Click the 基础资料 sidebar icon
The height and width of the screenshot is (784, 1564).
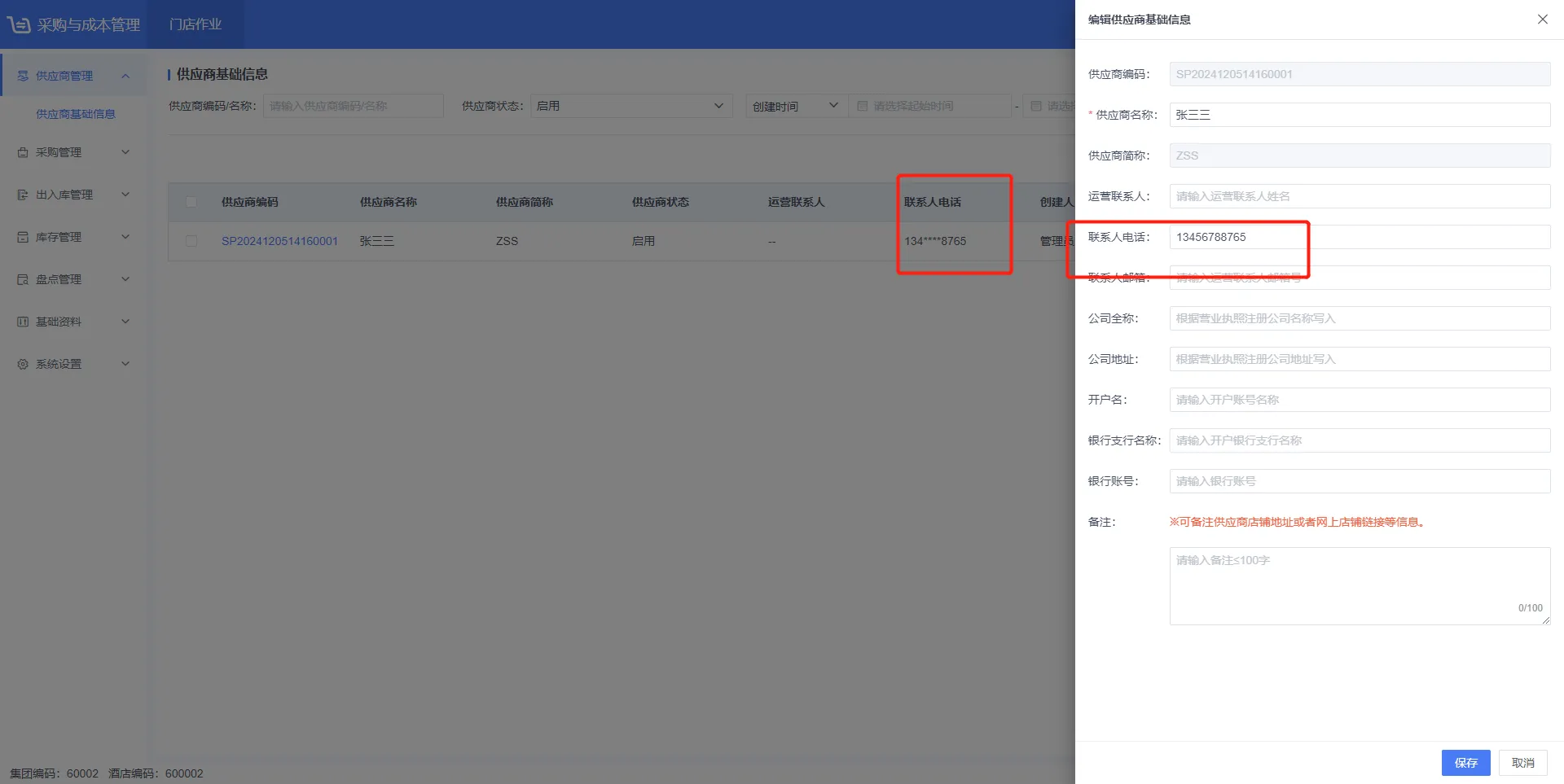(23, 322)
